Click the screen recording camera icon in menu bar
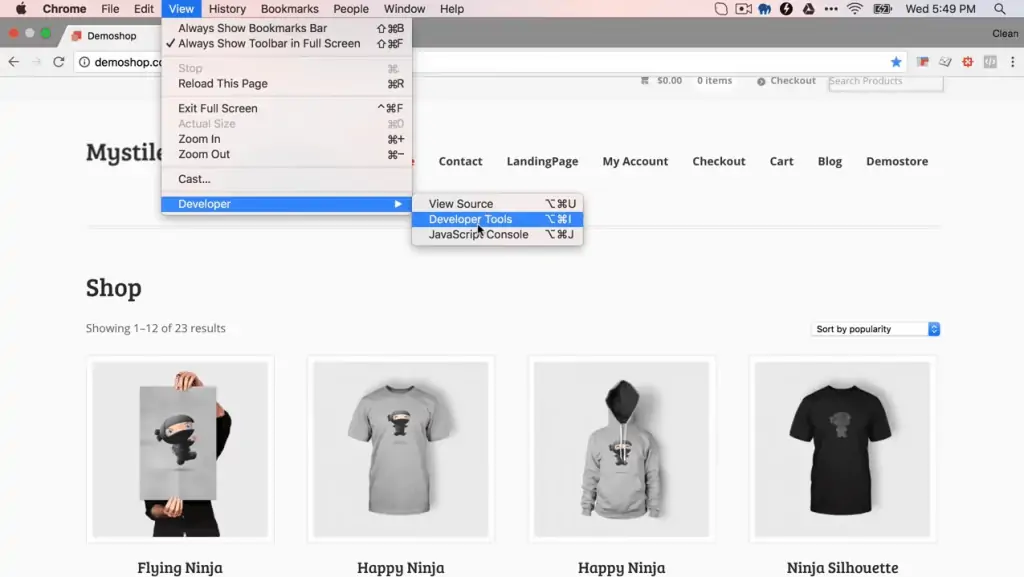The height and width of the screenshot is (577, 1024). 741,8
